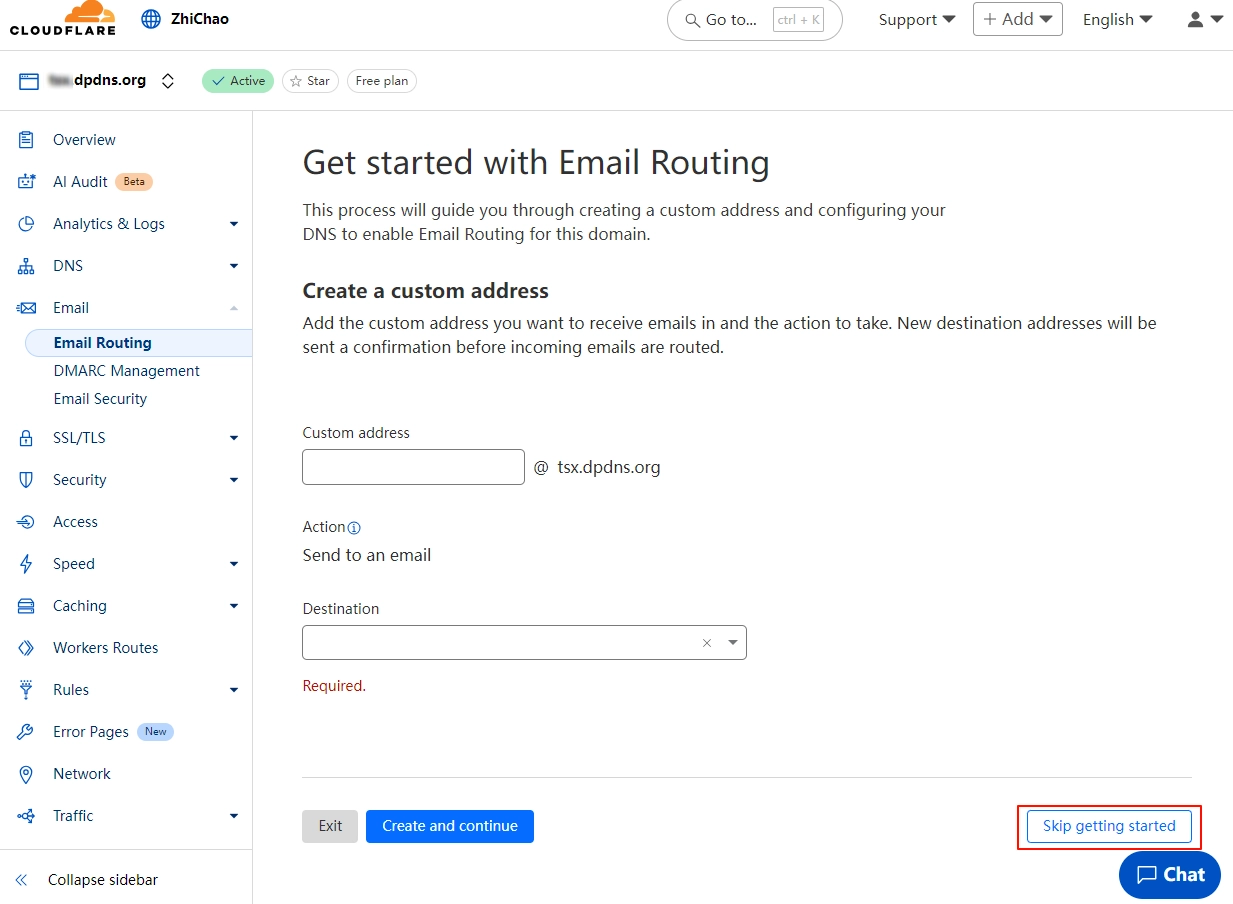Open SSL/TLS via the padlock icon
The height and width of the screenshot is (904, 1233).
click(x=27, y=437)
